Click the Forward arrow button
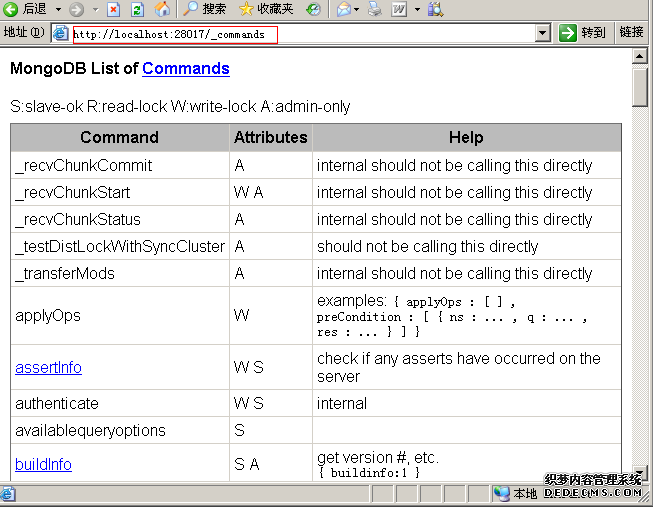This screenshot has height=507, width=653. 76,9
